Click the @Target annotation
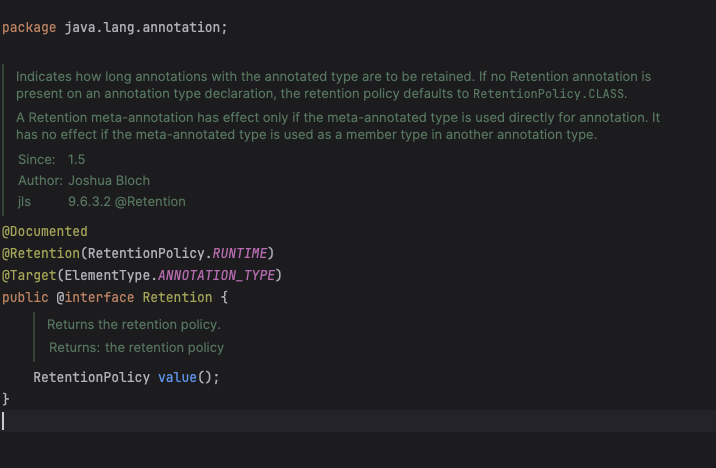 pyautogui.click(x=29, y=275)
